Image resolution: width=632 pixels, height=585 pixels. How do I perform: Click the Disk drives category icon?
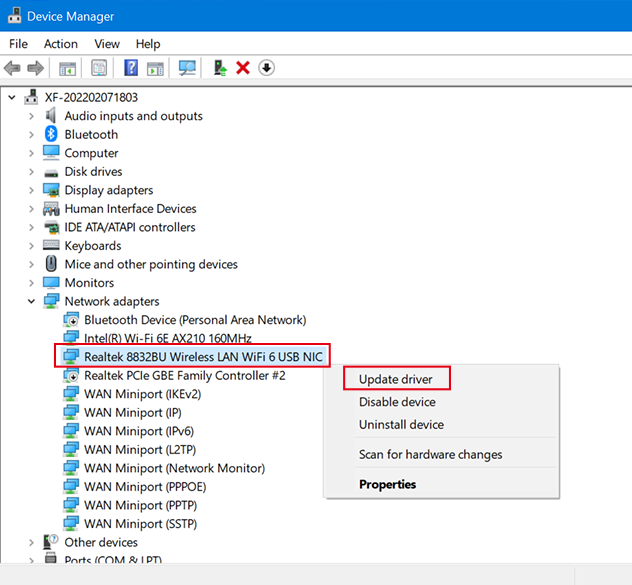(x=51, y=173)
